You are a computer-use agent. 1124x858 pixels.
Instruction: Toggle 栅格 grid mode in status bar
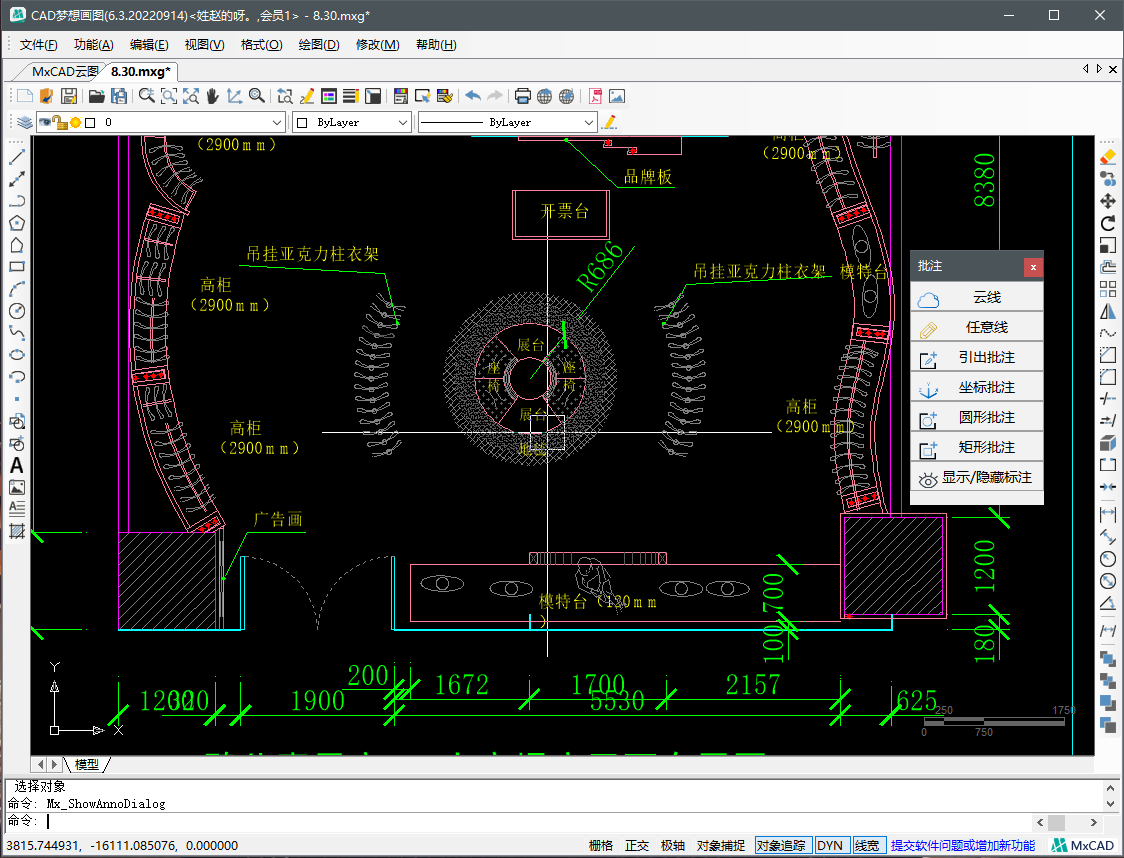click(601, 846)
